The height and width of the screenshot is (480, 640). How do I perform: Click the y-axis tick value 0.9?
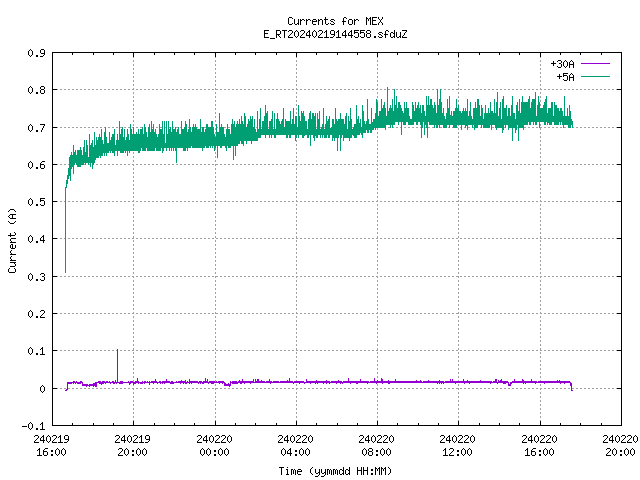(x=36, y=53)
